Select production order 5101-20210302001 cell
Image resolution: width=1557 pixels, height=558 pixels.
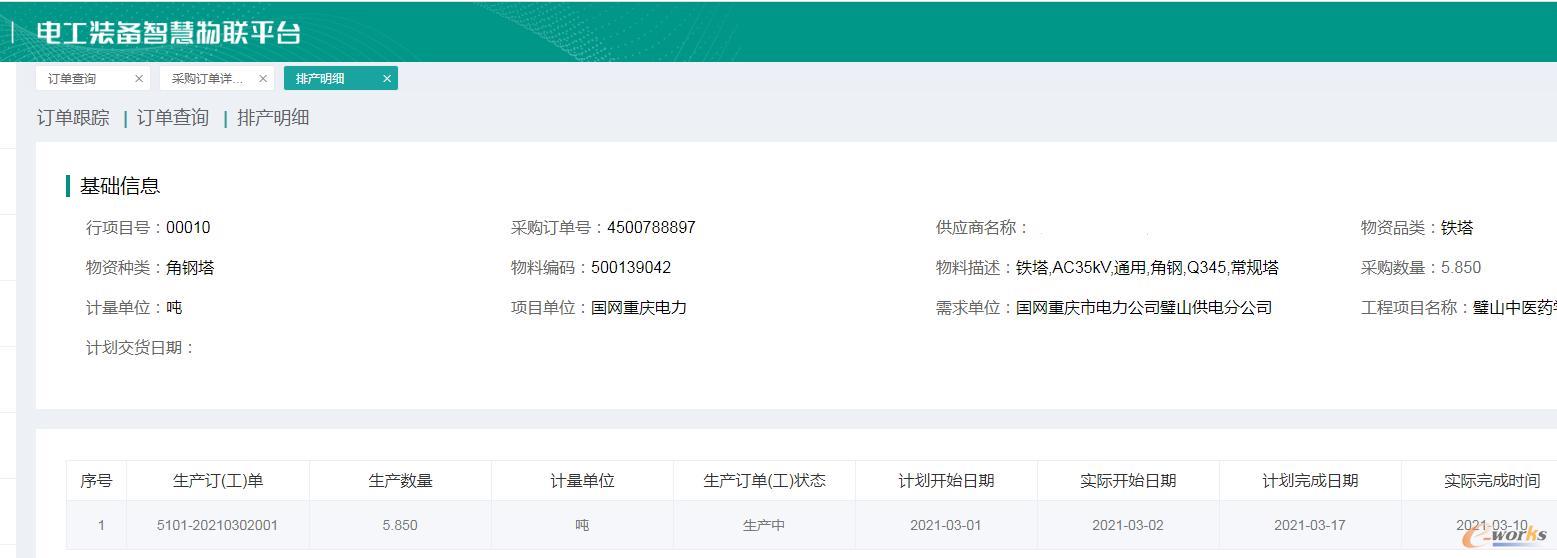(218, 525)
